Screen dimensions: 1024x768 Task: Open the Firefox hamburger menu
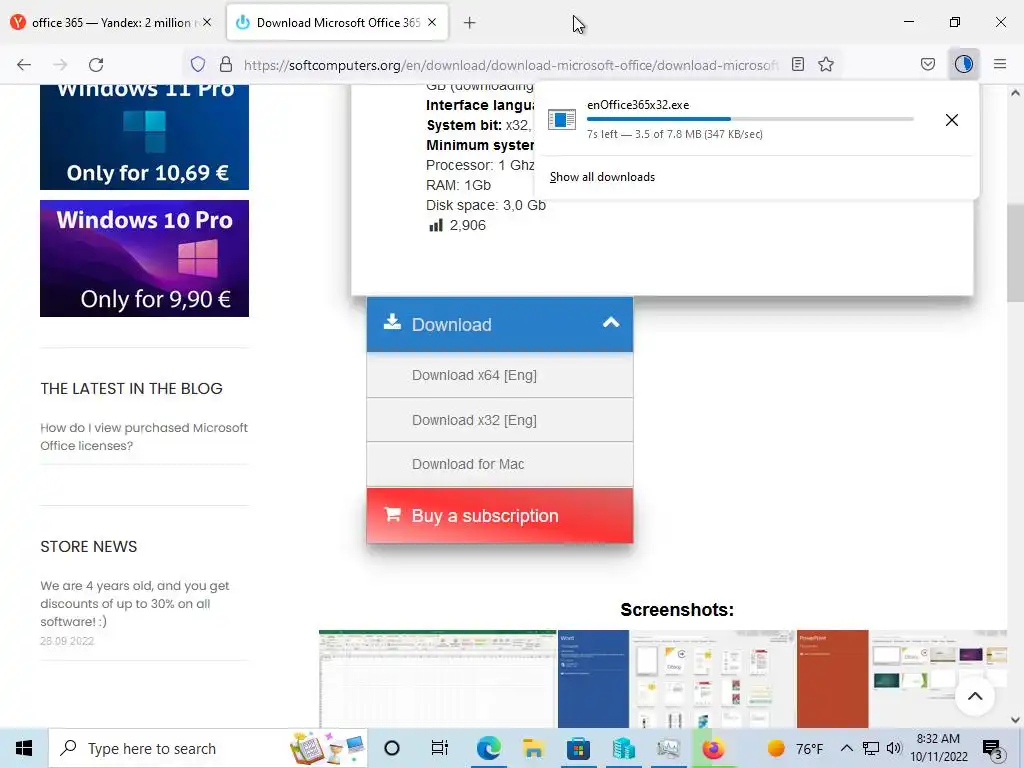click(1000, 64)
